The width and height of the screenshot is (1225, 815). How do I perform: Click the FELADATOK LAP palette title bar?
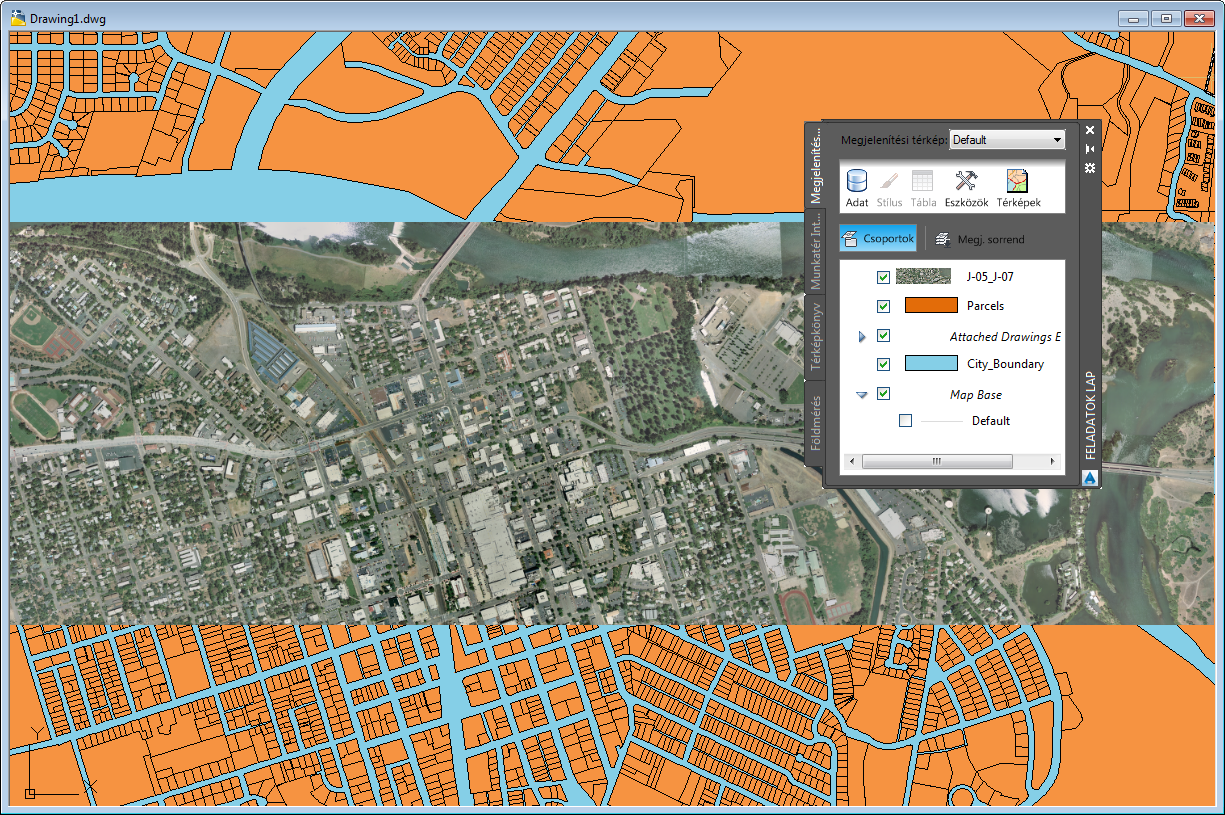tap(1090, 416)
